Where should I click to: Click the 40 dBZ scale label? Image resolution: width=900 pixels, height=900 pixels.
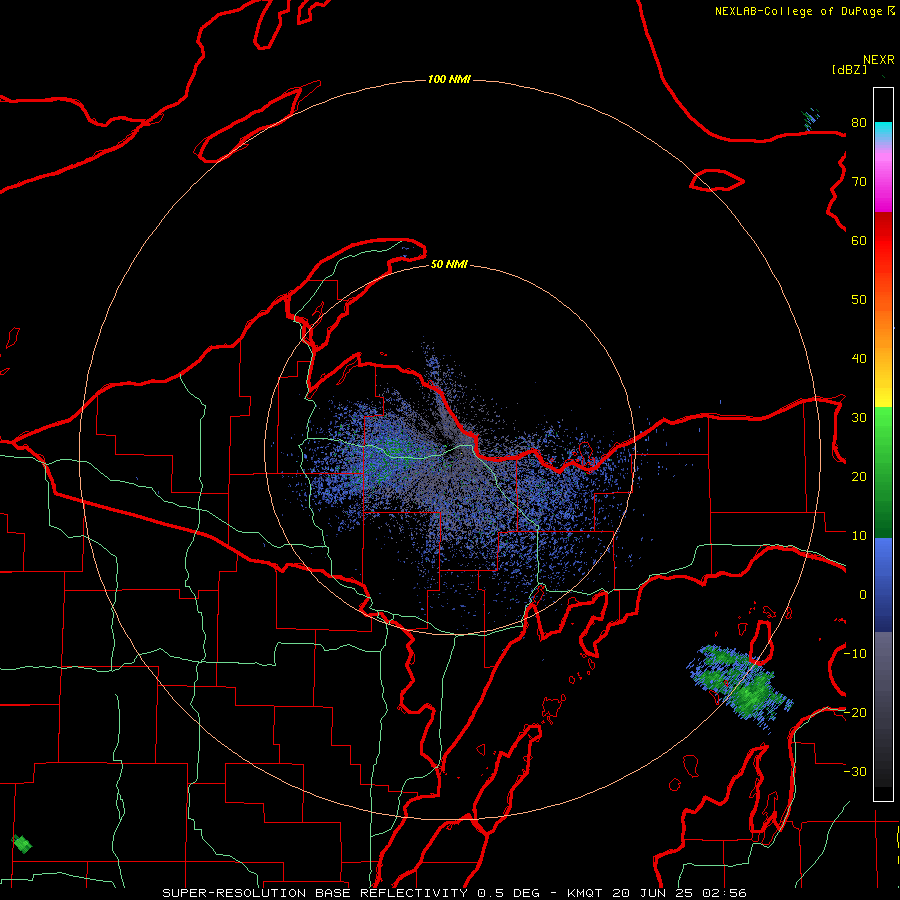tap(859, 359)
